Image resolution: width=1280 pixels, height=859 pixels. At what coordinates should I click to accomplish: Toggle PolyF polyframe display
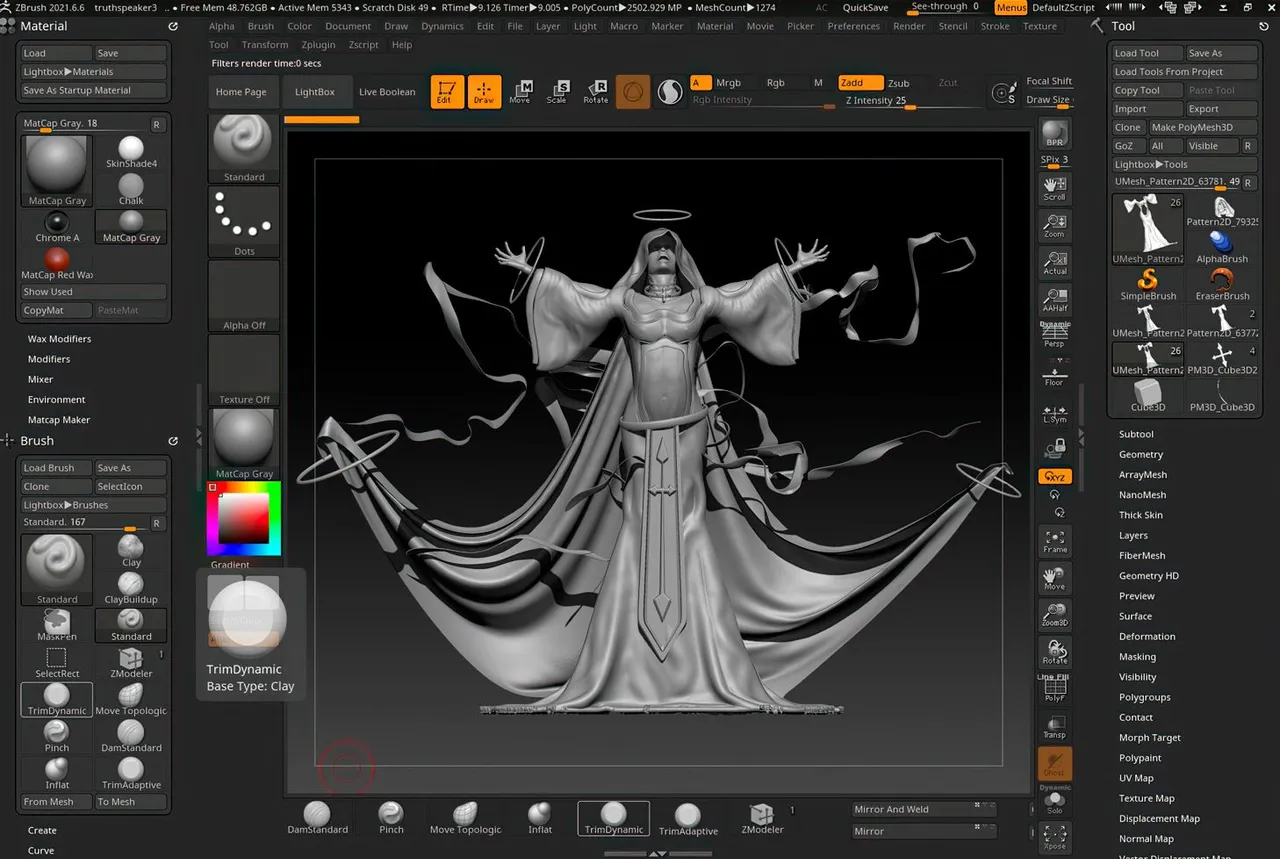point(1055,689)
